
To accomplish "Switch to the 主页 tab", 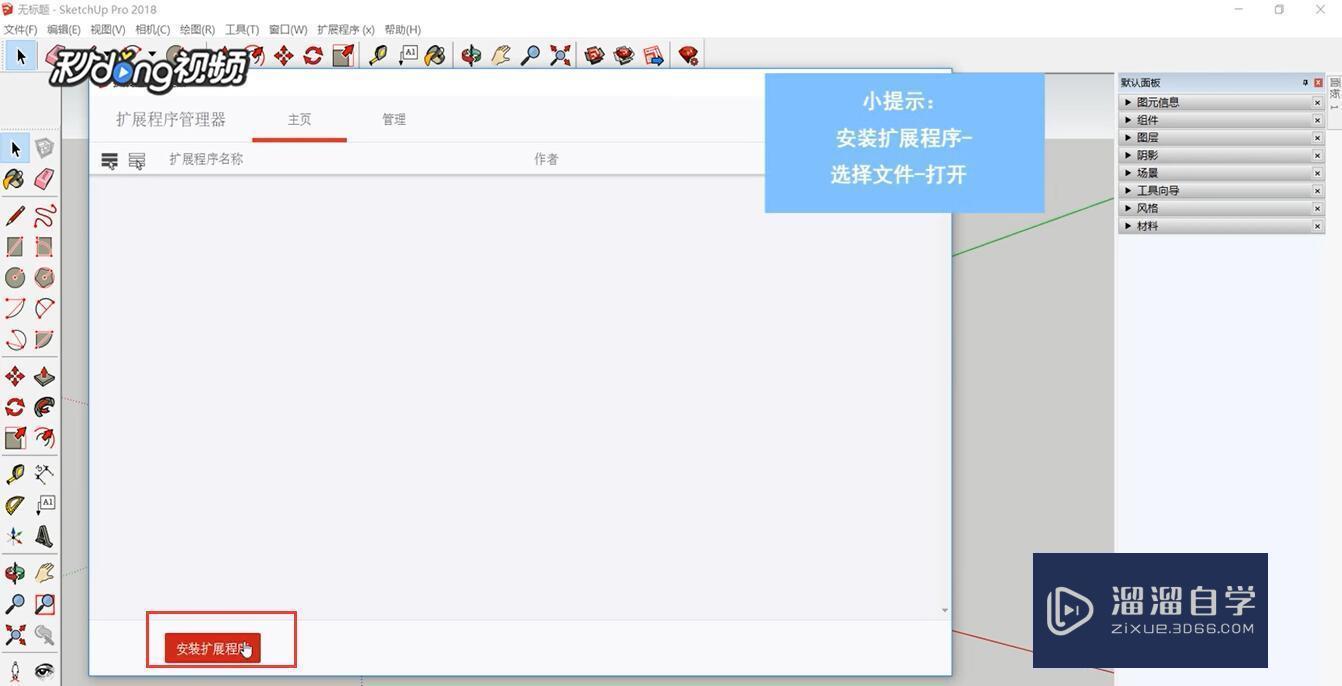I will (300, 119).
